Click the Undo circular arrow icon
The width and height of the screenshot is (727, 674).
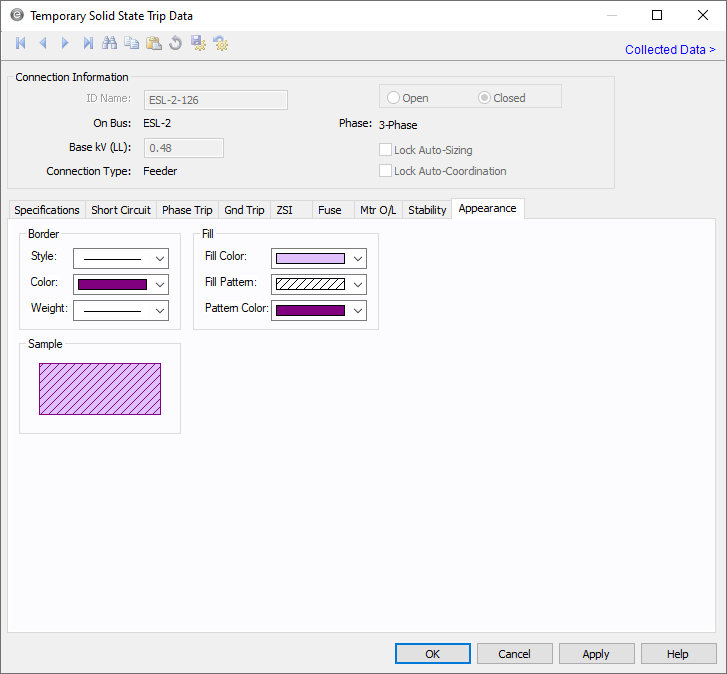tap(176, 43)
